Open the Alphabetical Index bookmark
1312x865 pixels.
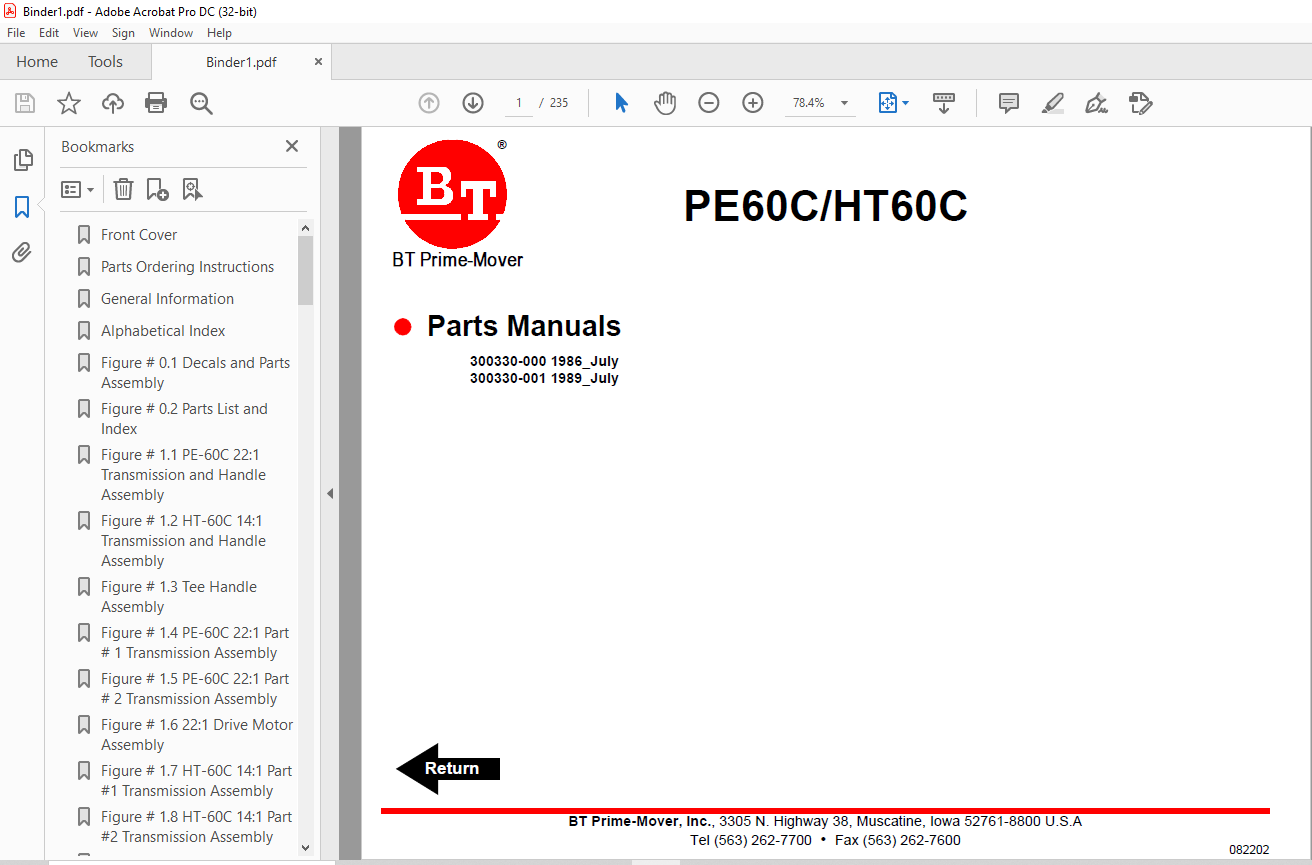pyautogui.click(x=163, y=331)
